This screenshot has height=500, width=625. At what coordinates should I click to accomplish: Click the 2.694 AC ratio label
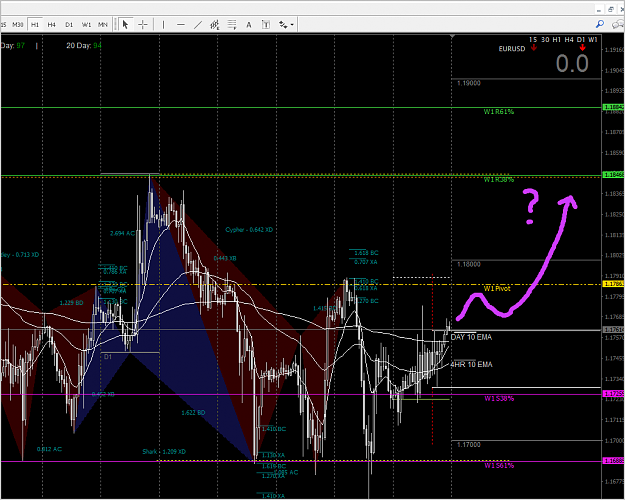coord(122,233)
